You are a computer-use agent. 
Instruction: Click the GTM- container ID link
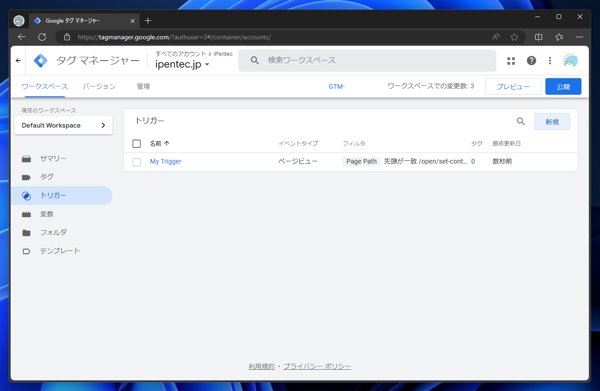[336, 86]
